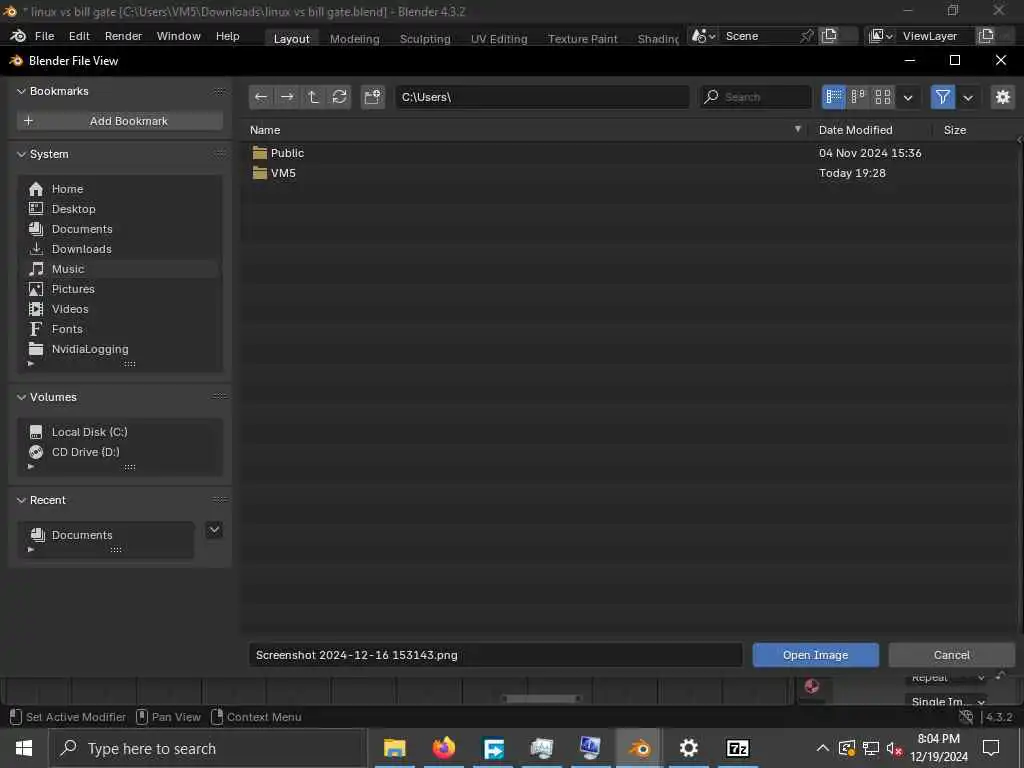
Task: Refresh the file list
Action: pos(340,97)
